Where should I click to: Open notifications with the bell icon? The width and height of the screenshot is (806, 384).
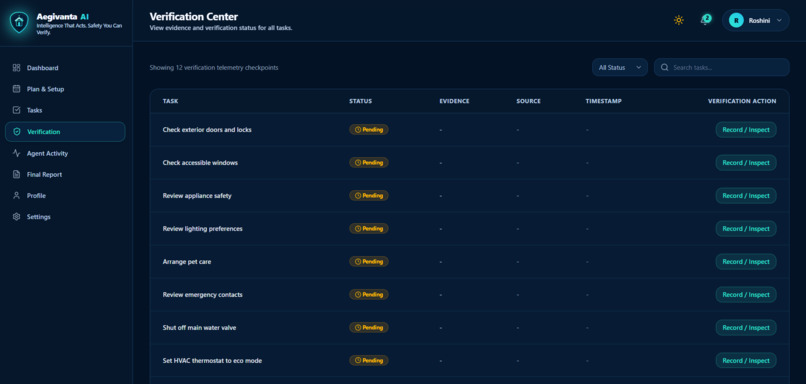click(x=705, y=21)
